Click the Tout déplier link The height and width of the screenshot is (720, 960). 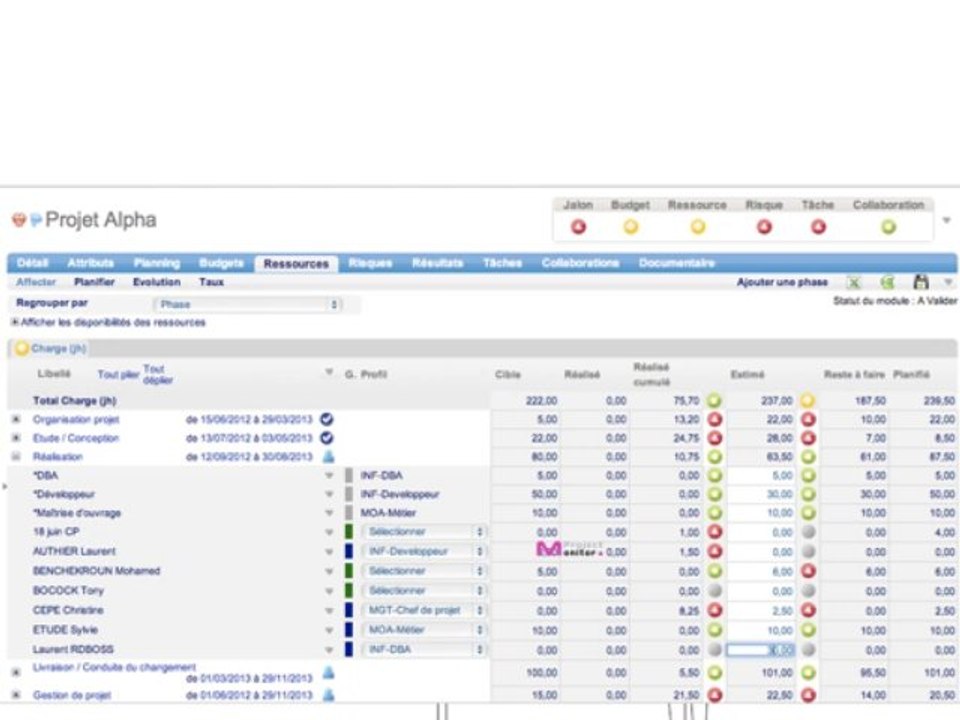[157, 374]
